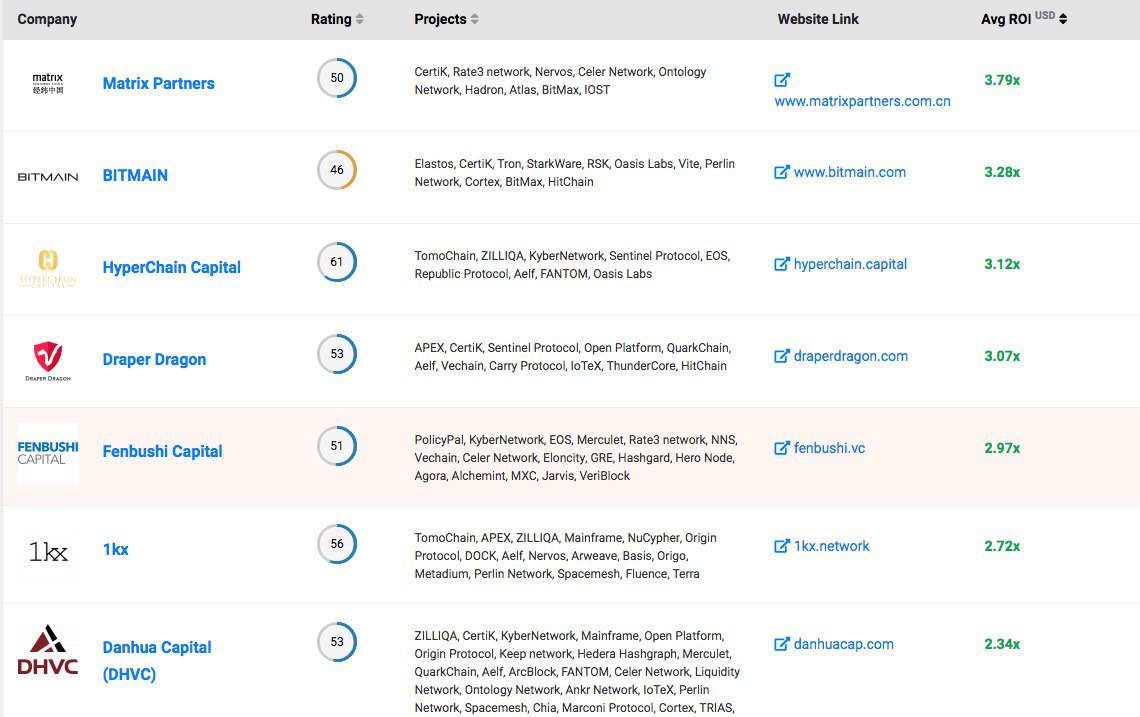Click external-link icon beside www.bitmain.com
Screen dimensions: 1140x717
[x=782, y=172]
